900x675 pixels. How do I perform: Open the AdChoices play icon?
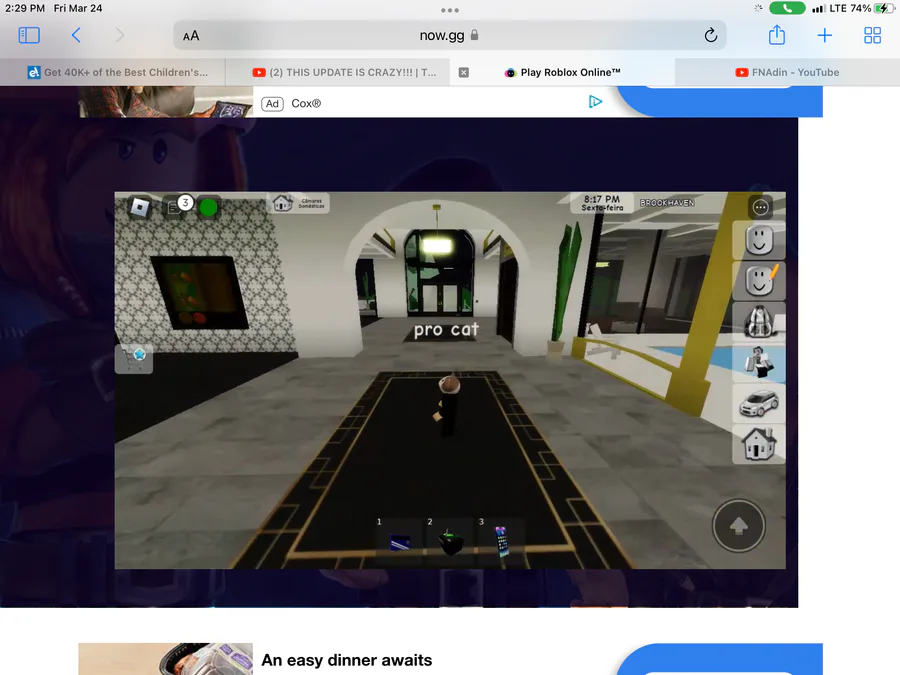coord(595,102)
